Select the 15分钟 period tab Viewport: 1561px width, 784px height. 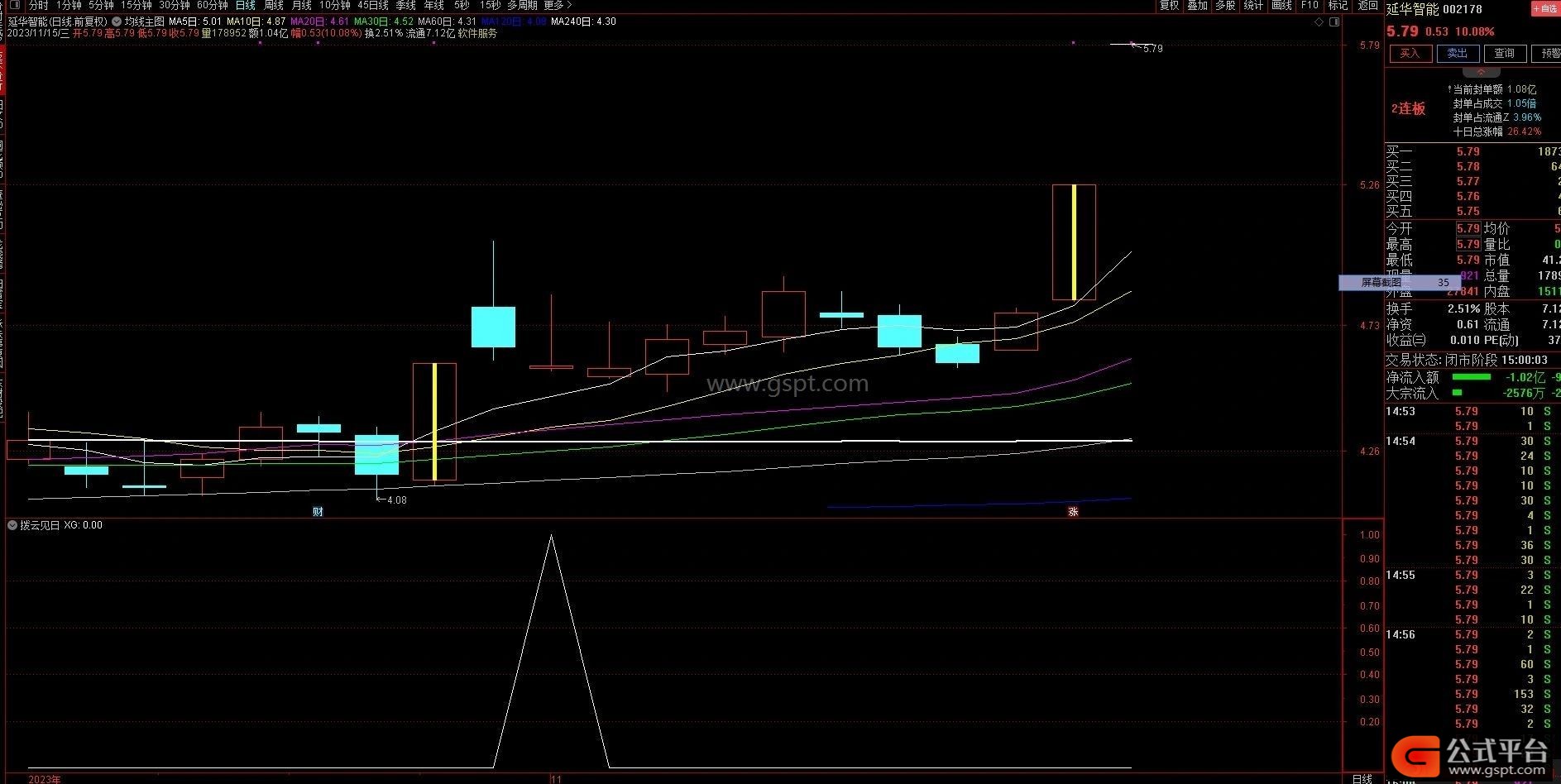[136, 5]
